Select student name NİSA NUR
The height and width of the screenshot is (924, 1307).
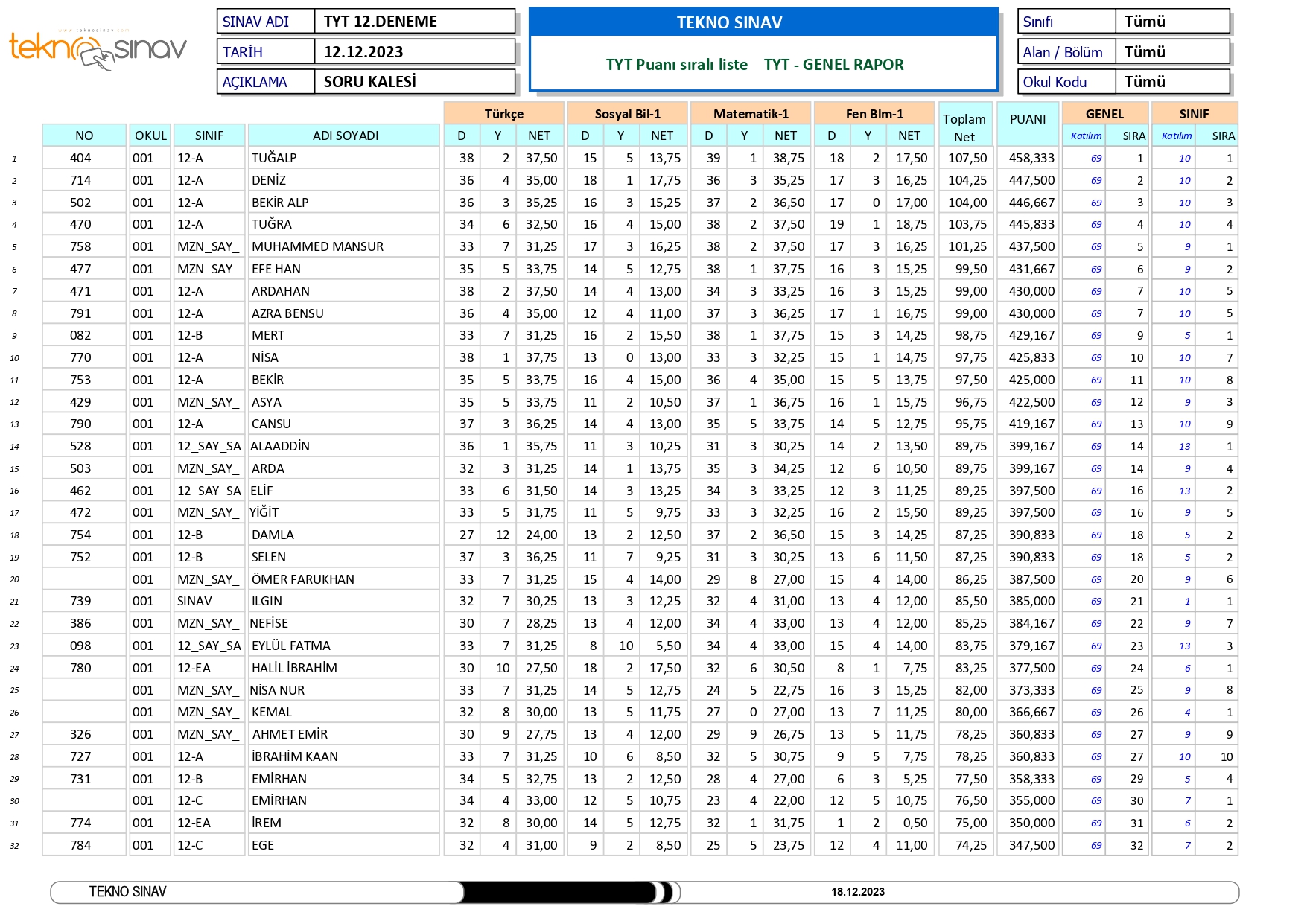[x=277, y=690]
